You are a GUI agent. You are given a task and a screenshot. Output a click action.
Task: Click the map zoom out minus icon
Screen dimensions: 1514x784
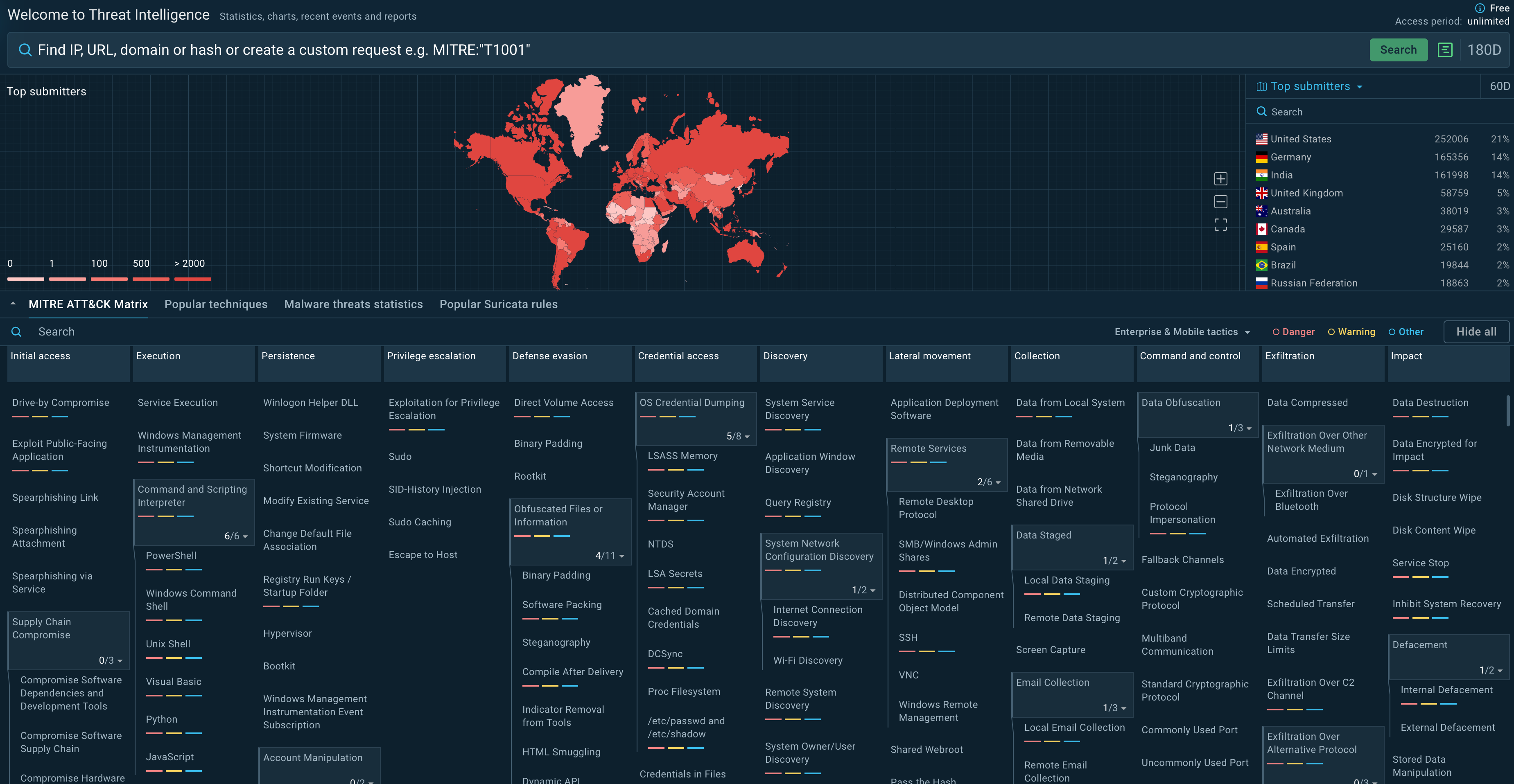pyautogui.click(x=1220, y=202)
